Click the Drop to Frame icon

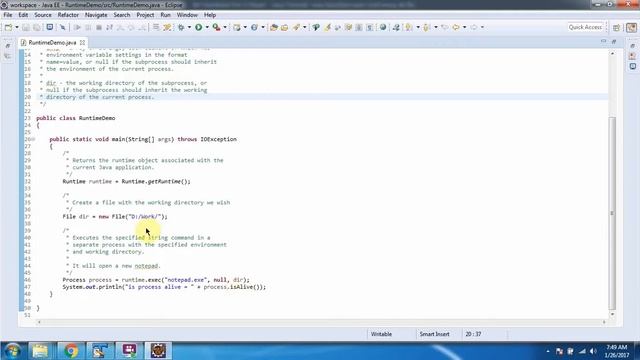156,27
